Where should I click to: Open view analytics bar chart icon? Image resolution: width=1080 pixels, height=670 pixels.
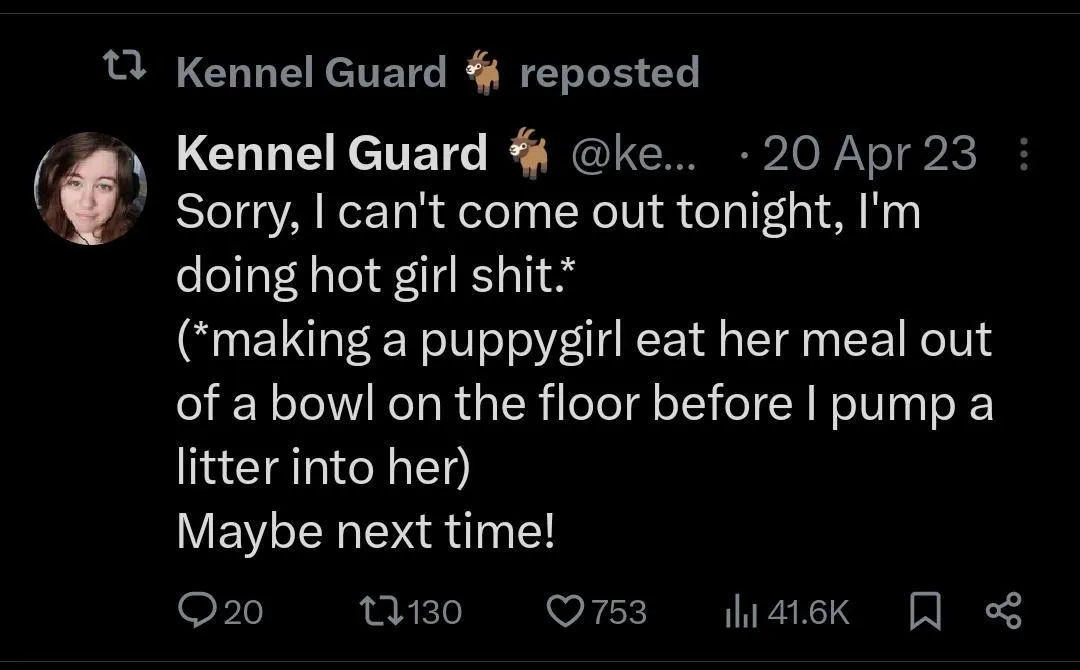click(738, 611)
